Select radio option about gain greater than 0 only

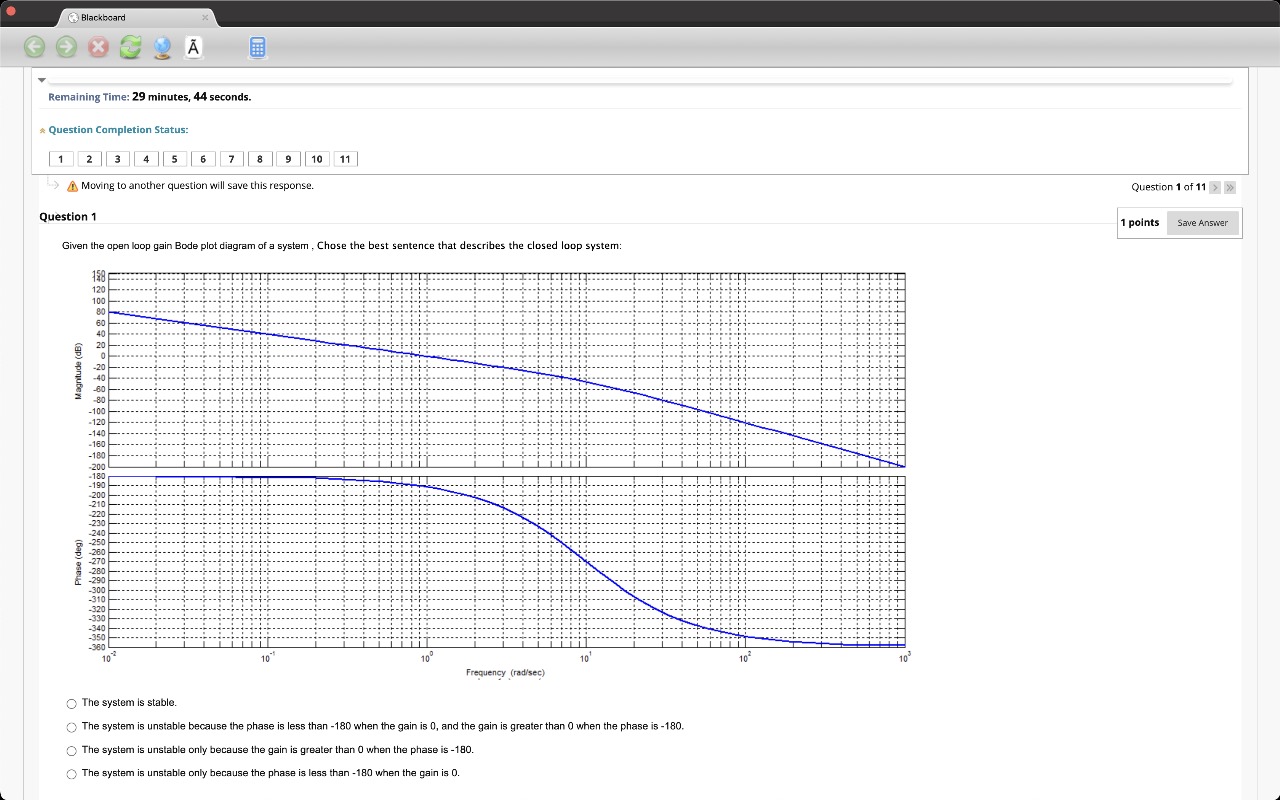(71, 750)
